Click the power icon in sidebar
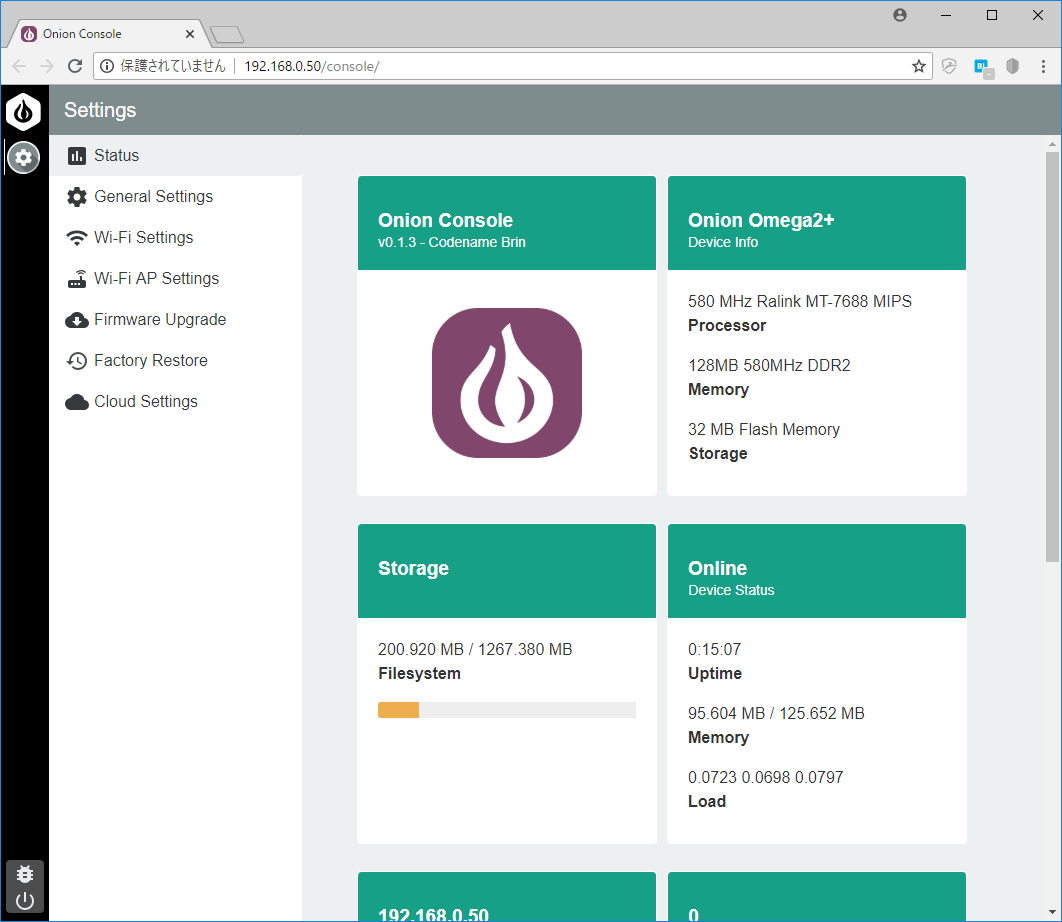Screen dimensions: 1062x922 (x=25, y=901)
